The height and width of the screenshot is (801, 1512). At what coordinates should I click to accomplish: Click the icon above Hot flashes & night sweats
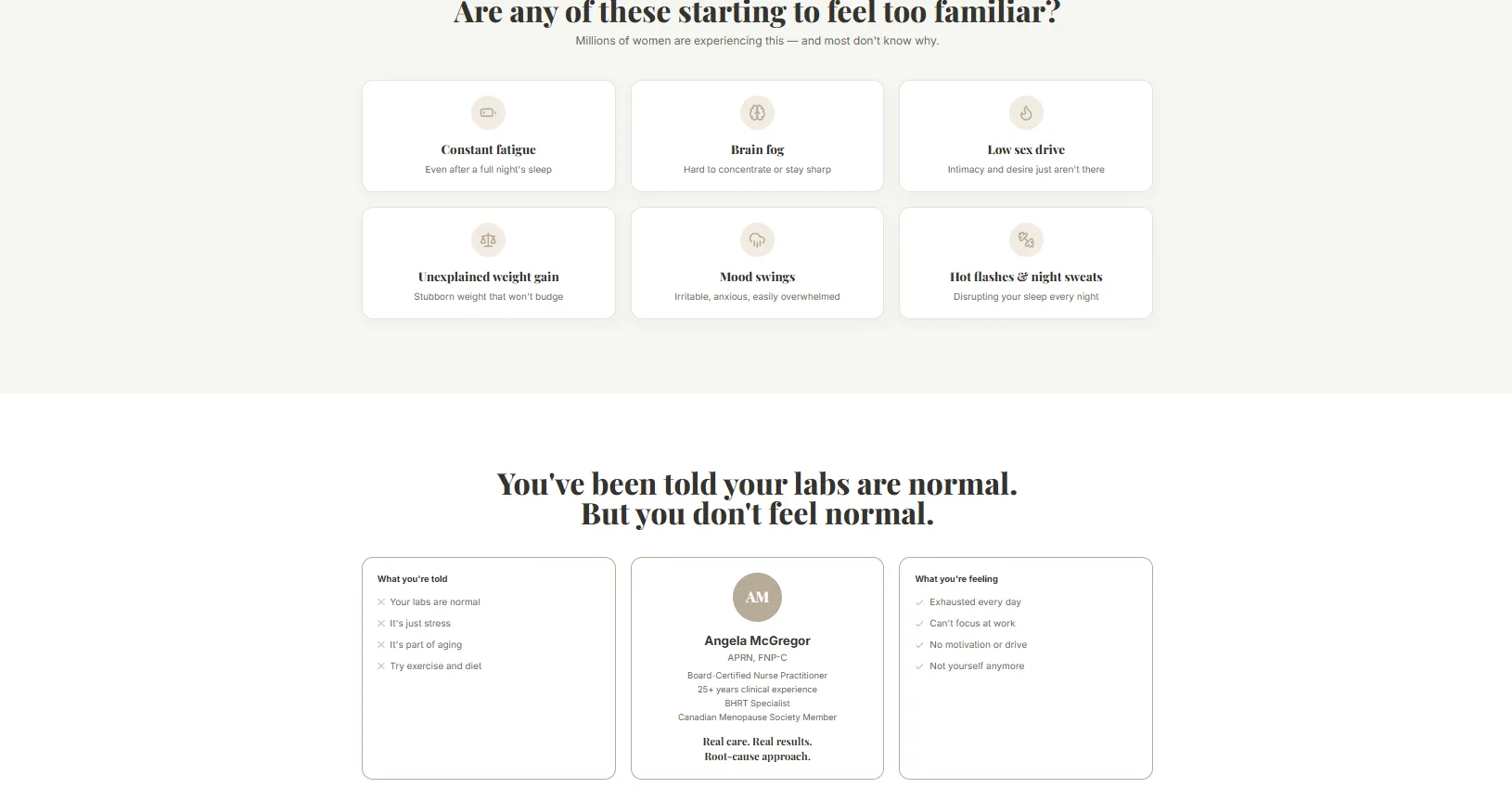click(x=1026, y=240)
